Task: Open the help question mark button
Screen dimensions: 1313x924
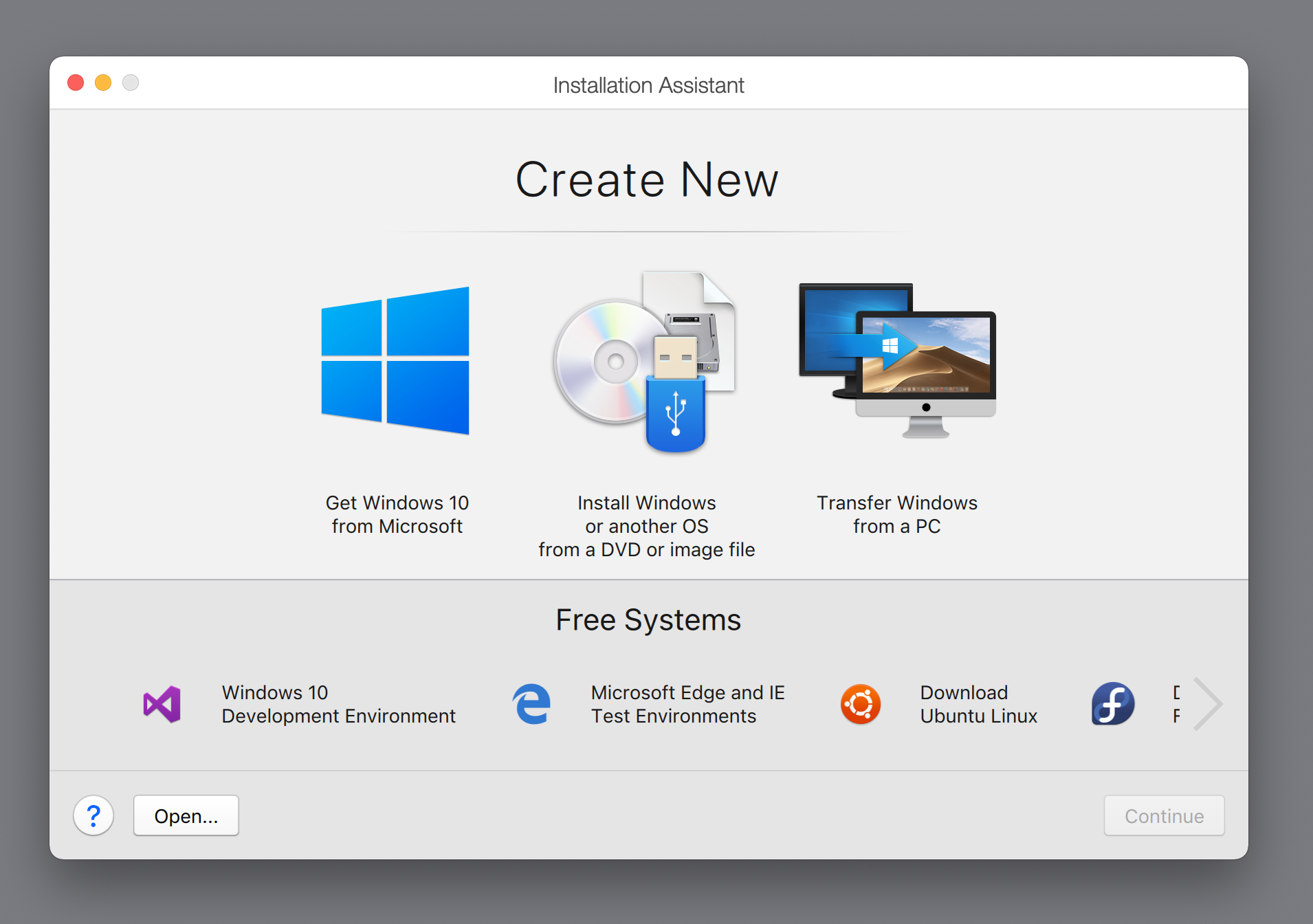Action: tap(93, 815)
